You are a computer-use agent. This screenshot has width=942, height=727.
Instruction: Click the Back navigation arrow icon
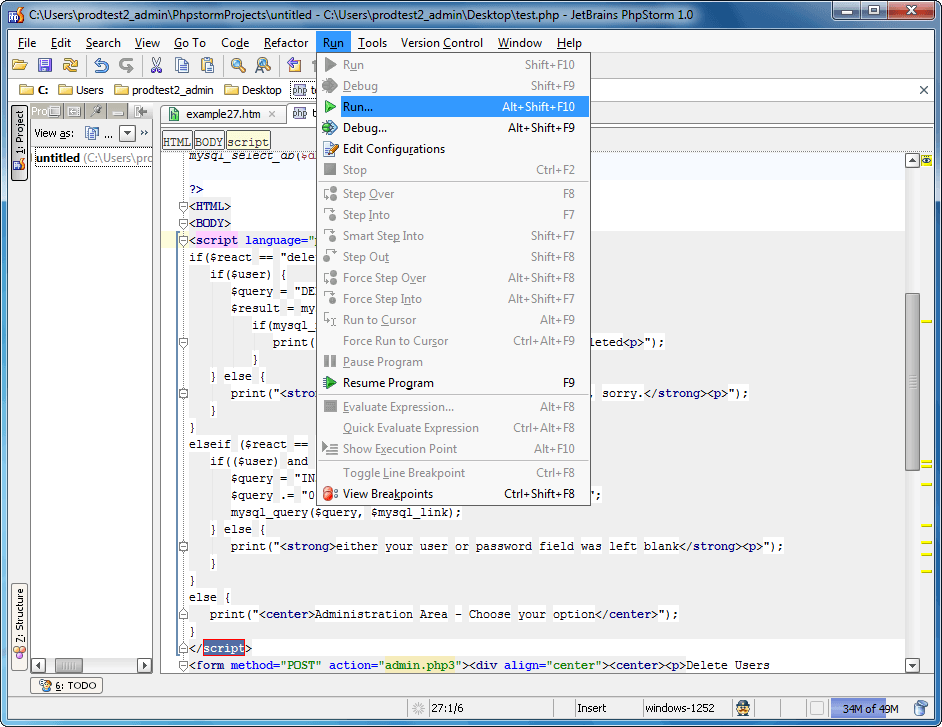pyautogui.click(x=294, y=65)
